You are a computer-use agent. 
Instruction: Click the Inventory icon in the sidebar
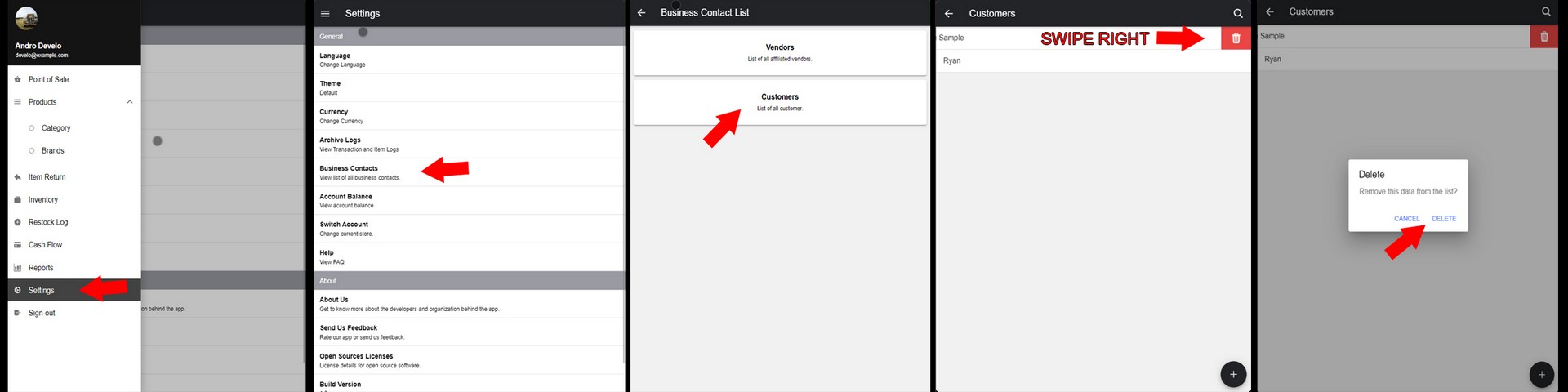pos(18,200)
